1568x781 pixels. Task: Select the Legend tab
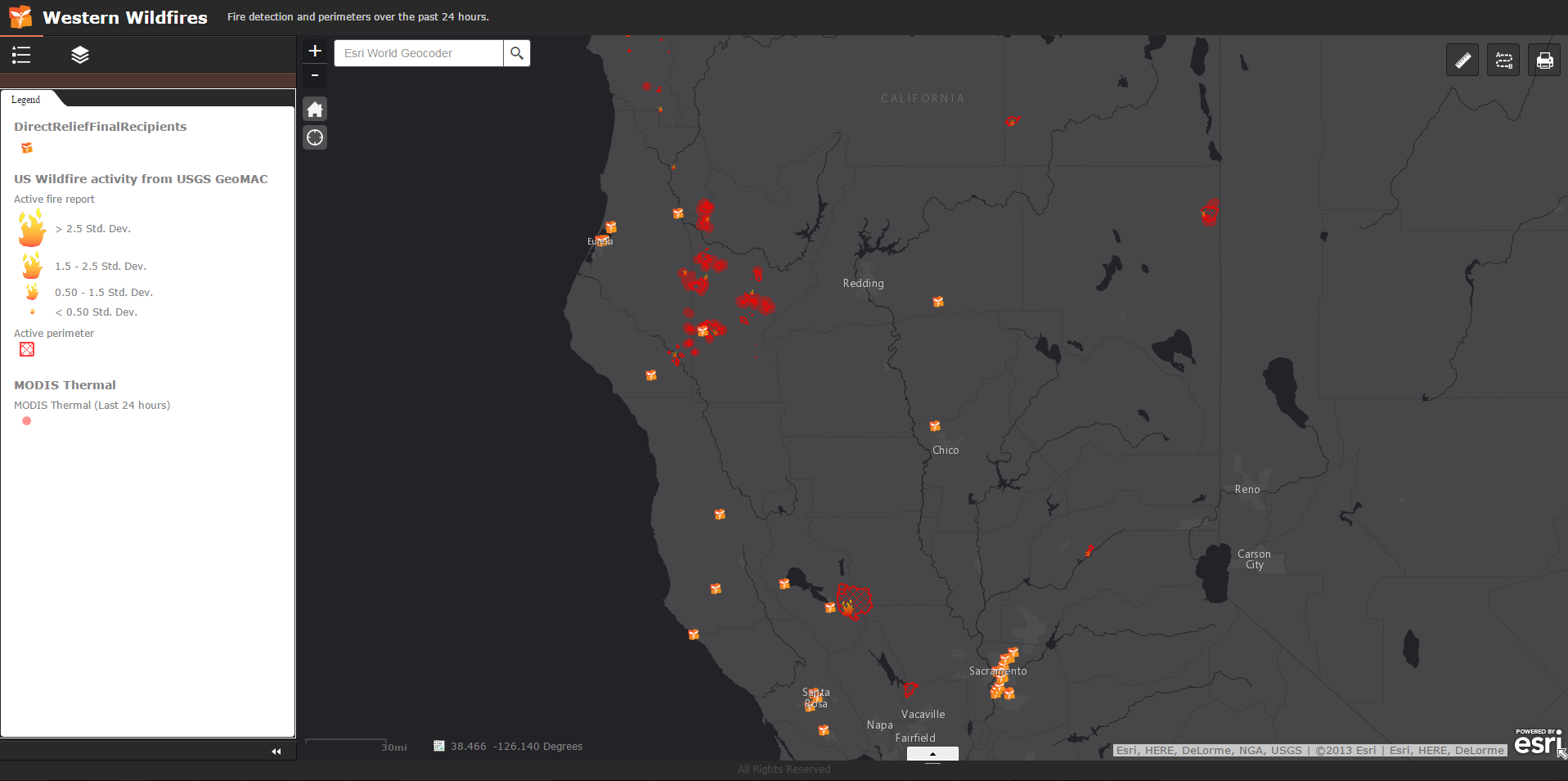(26, 100)
